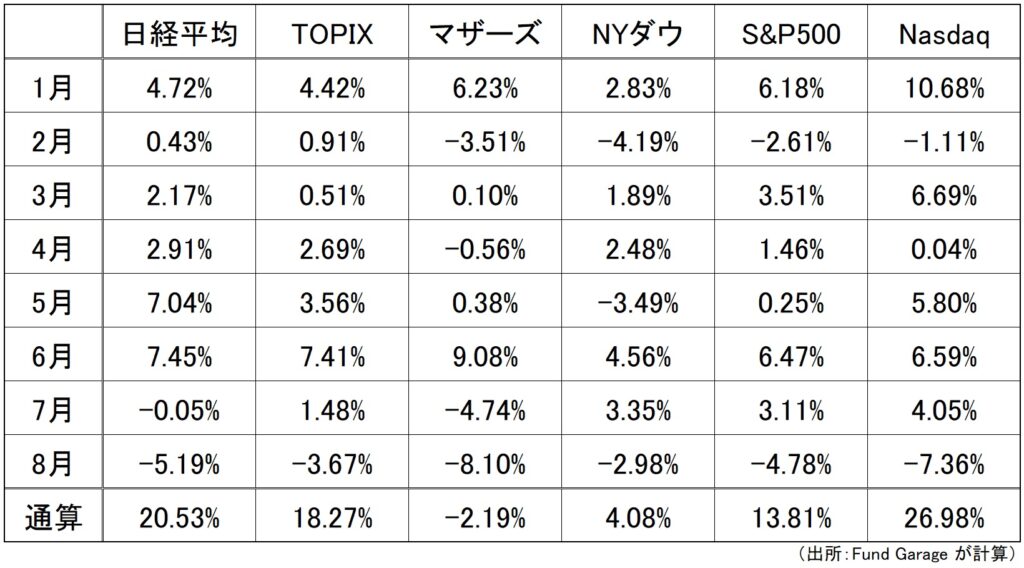Image resolution: width=1024 pixels, height=568 pixels.
Task: Click the Nasdaq total cell 26.98%
Action: click(x=942, y=518)
